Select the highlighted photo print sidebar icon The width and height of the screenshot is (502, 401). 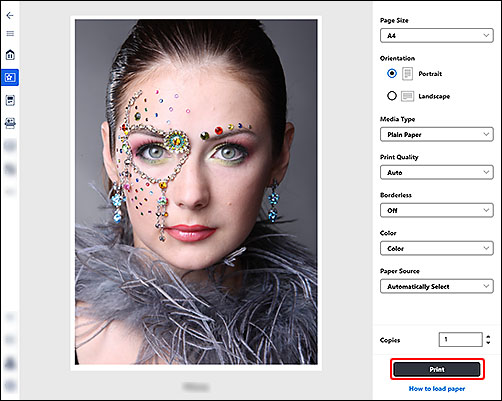(10, 77)
